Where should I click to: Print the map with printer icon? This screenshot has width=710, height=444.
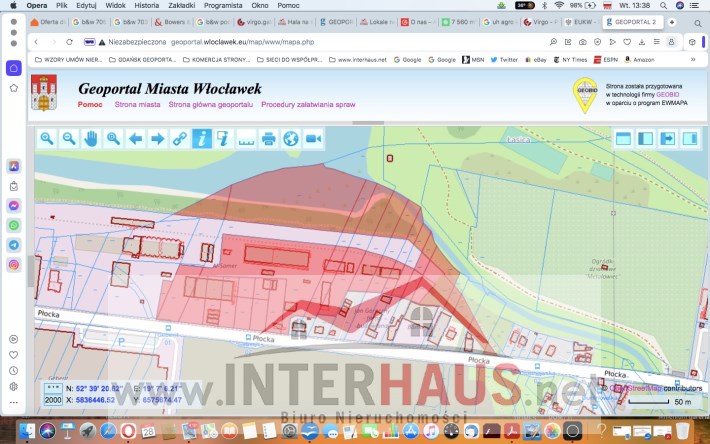click(268, 139)
